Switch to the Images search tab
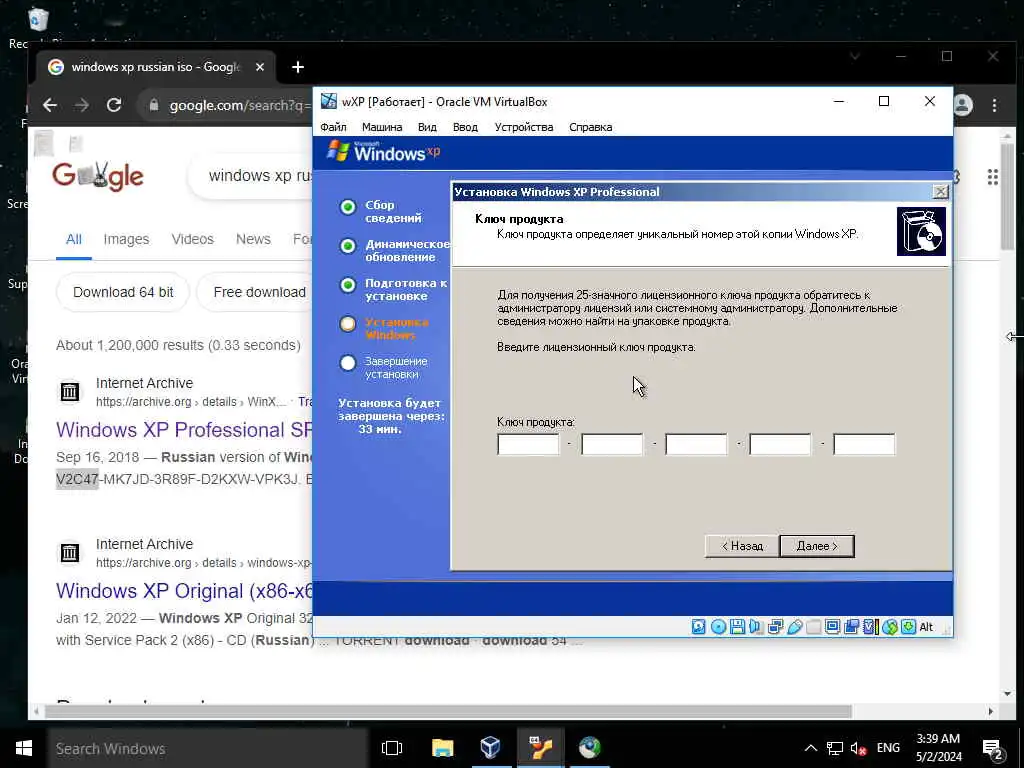 [126, 239]
